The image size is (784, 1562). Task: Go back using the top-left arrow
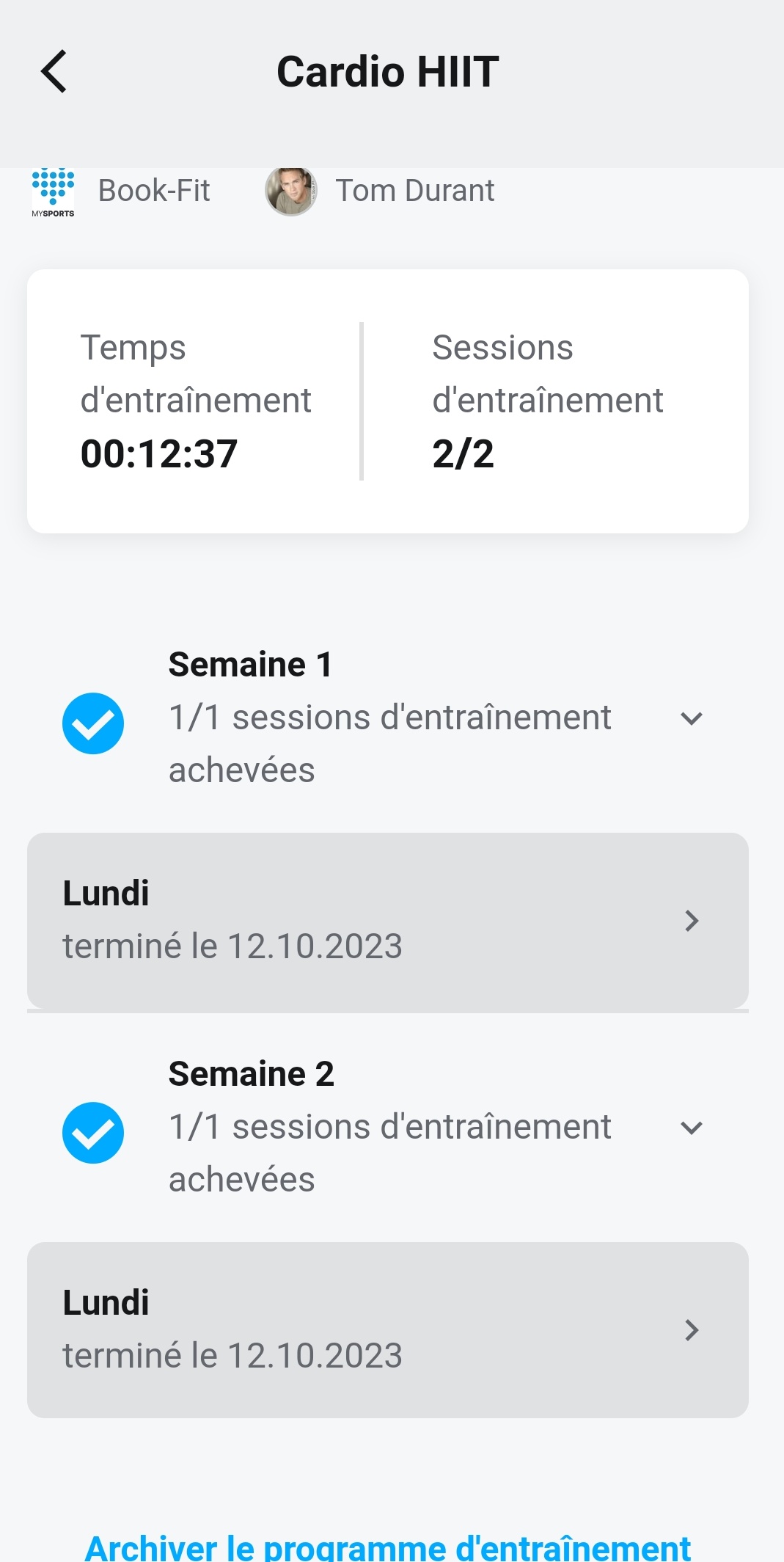click(54, 71)
